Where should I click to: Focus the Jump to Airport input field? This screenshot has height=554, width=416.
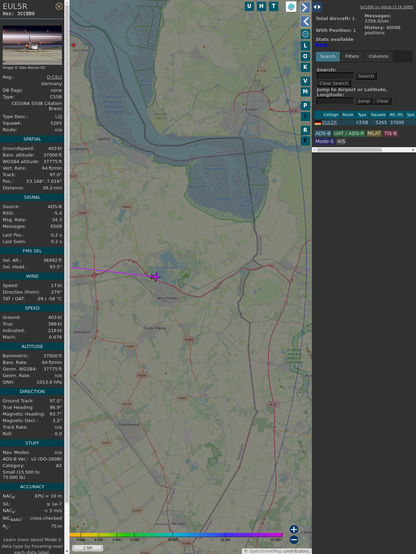tap(335, 101)
